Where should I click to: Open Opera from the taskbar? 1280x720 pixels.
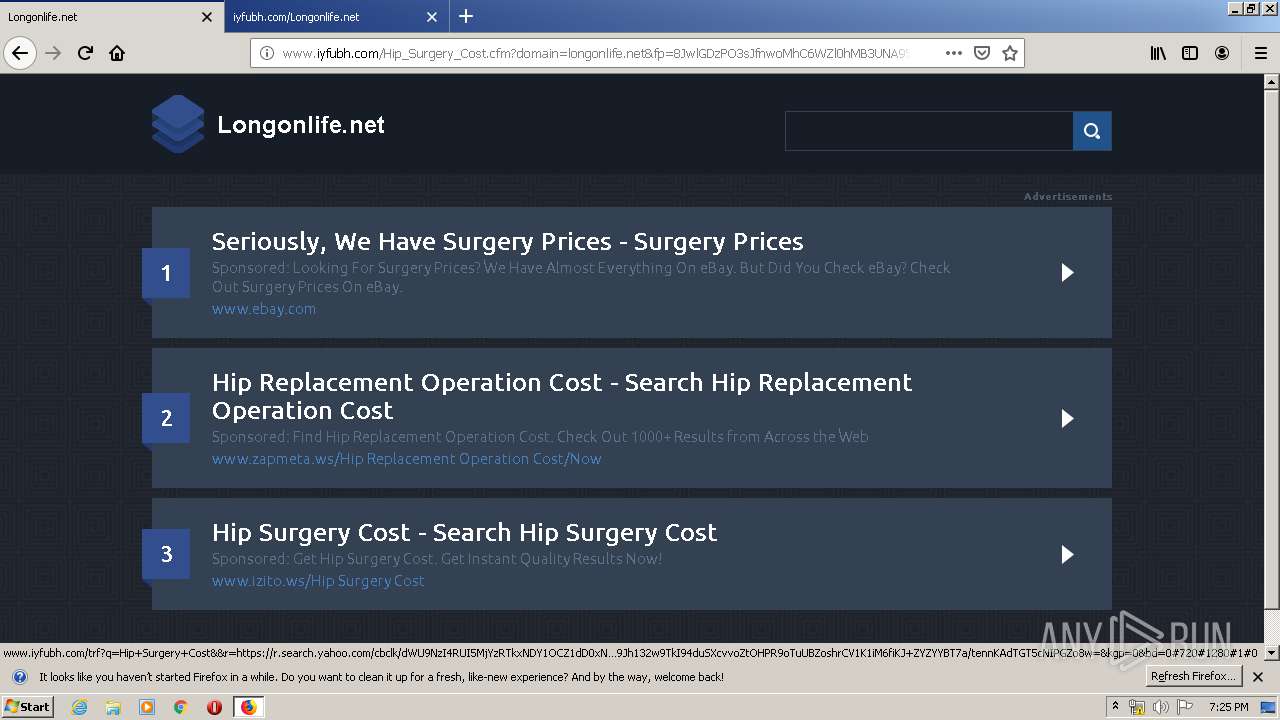tap(214, 707)
